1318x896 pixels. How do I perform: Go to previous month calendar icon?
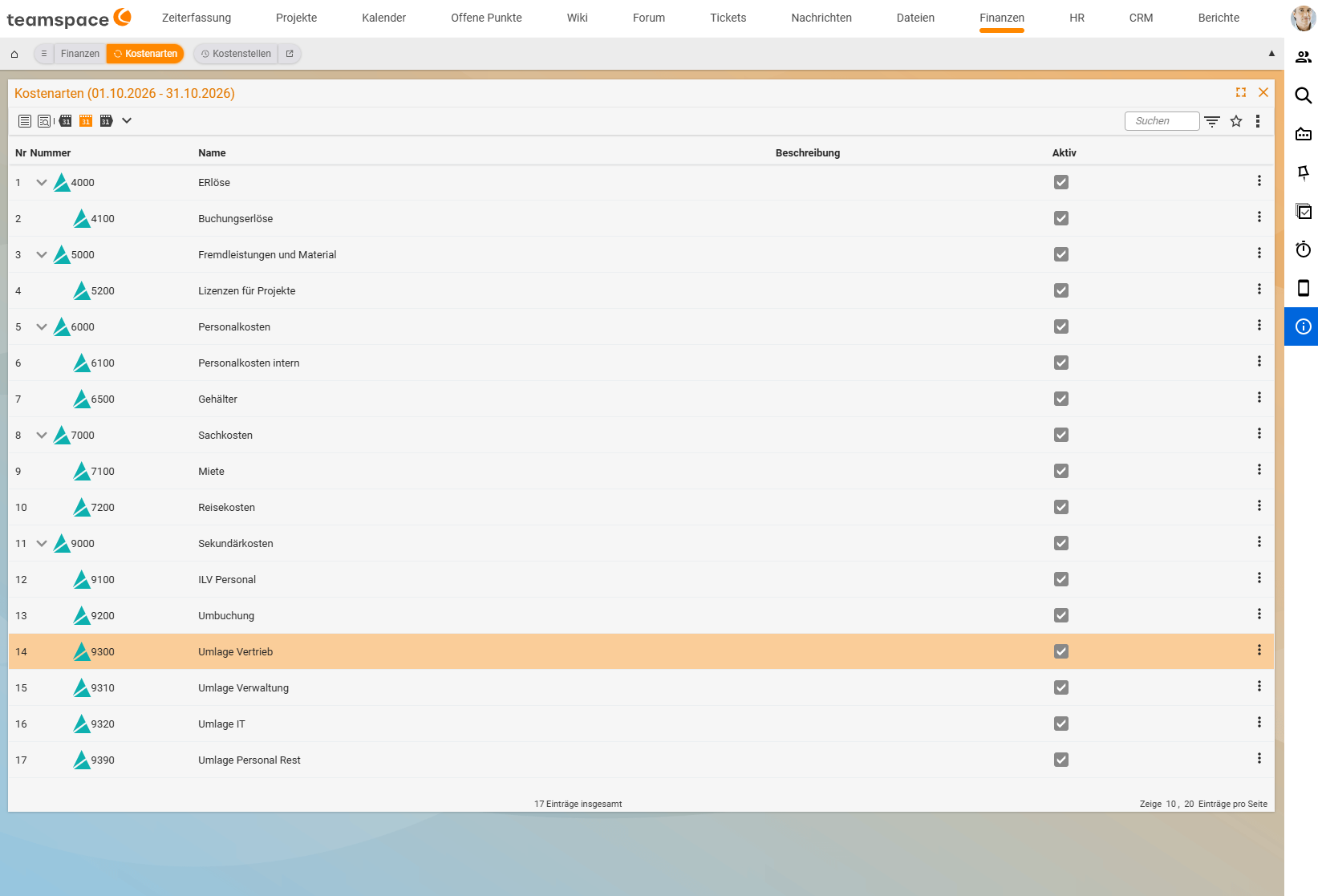66,121
